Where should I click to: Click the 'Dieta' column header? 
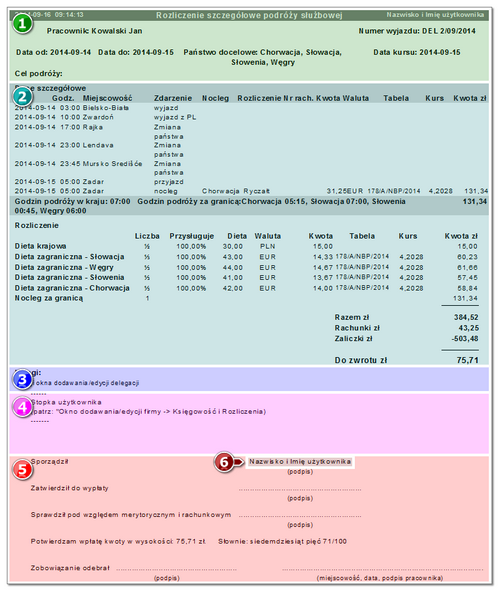click(237, 236)
